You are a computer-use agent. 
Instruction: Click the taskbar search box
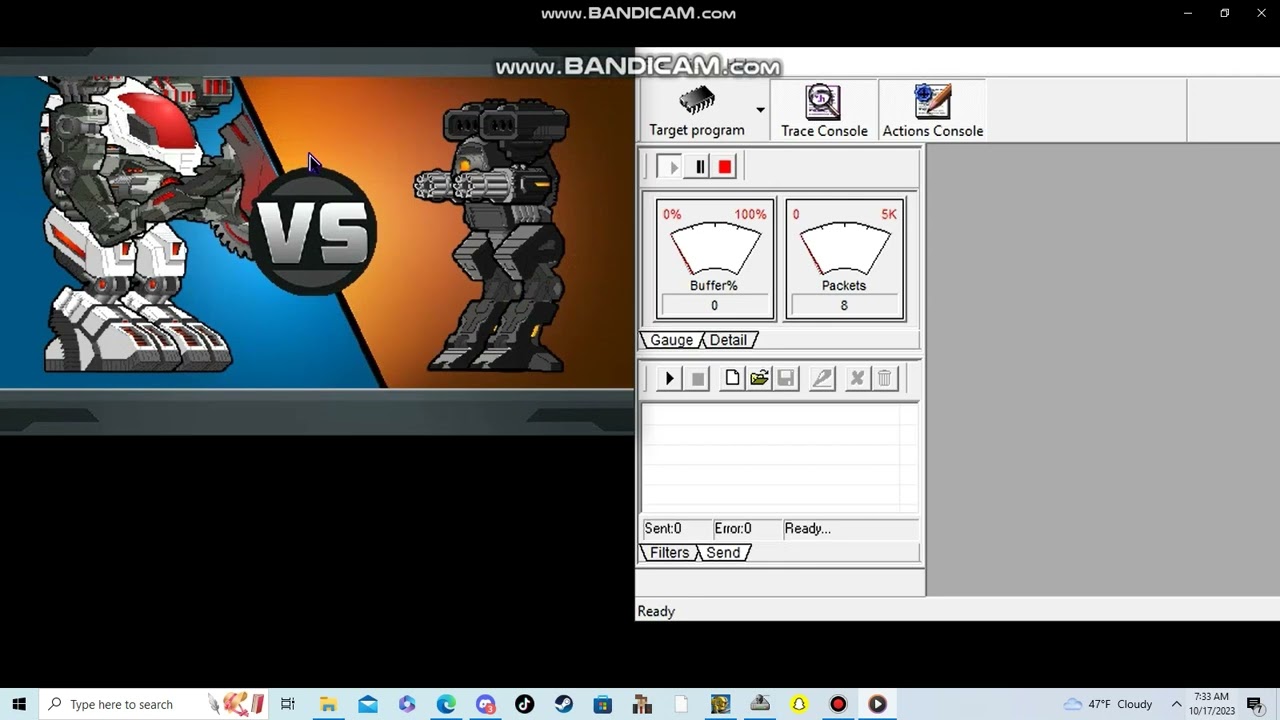tap(155, 704)
